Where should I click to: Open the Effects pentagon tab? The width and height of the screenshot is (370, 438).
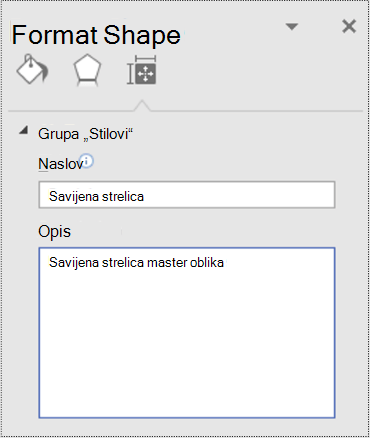point(87,70)
